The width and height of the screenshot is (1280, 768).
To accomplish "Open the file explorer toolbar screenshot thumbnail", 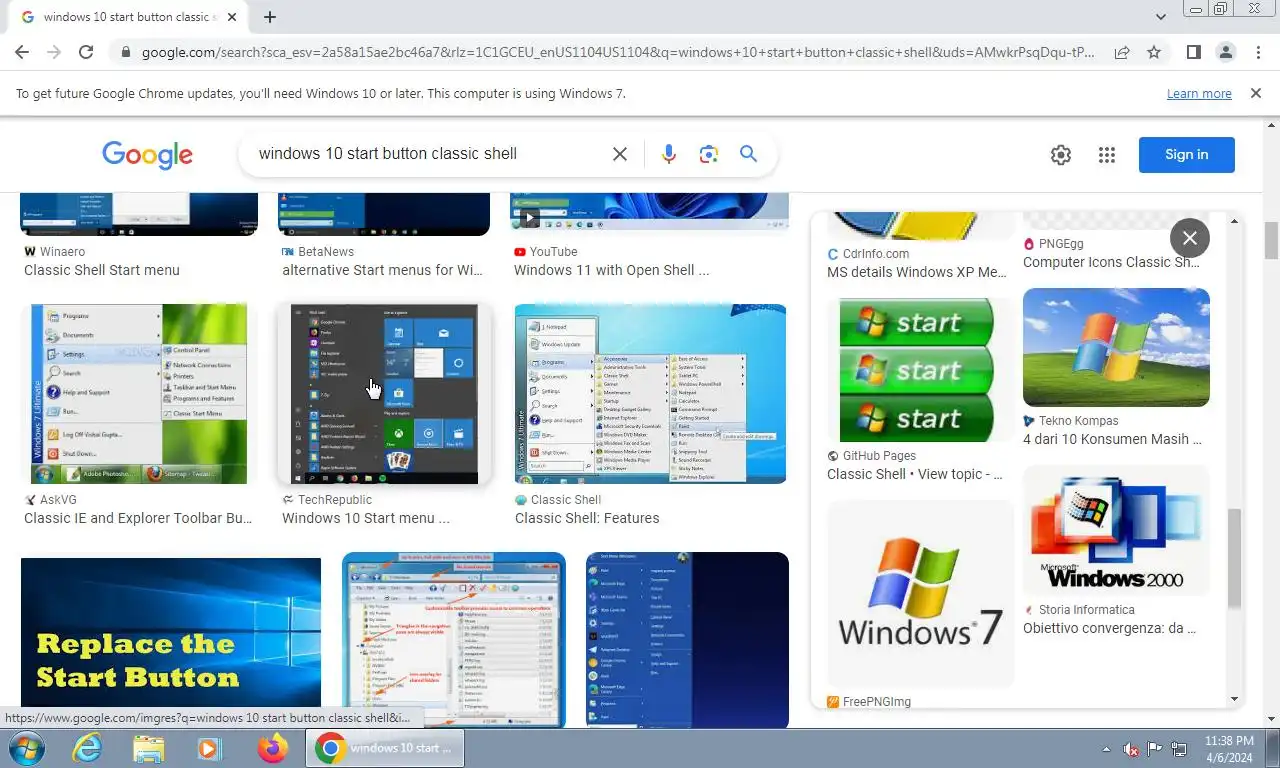I will pyautogui.click(x=454, y=640).
